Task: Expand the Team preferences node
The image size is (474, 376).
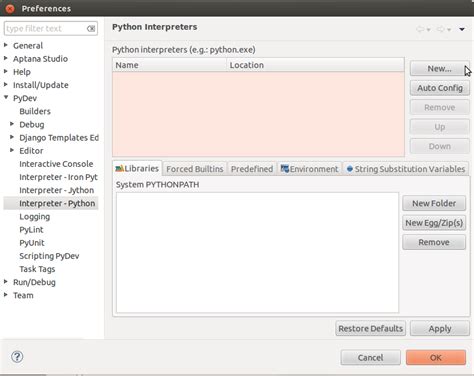Action: [x=6, y=294]
